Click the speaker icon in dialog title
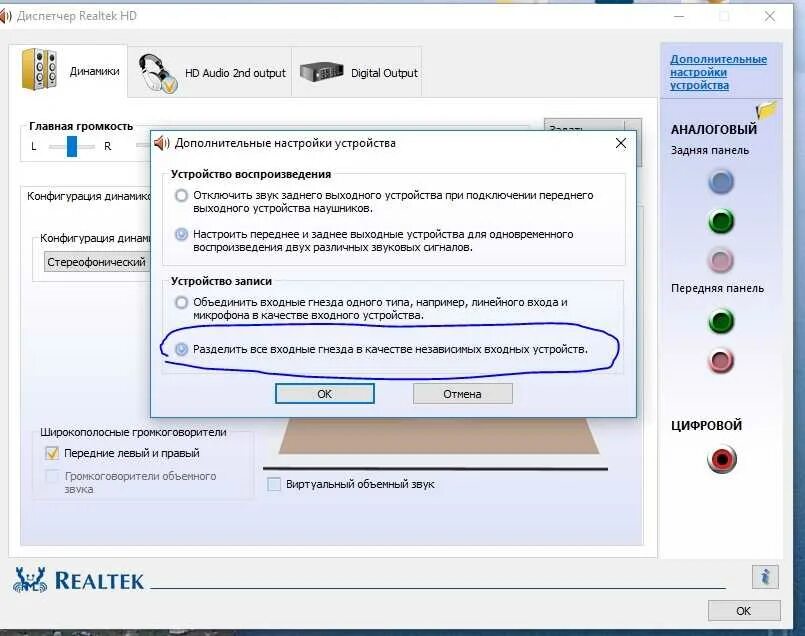This screenshot has height=636, width=805. pos(162,143)
